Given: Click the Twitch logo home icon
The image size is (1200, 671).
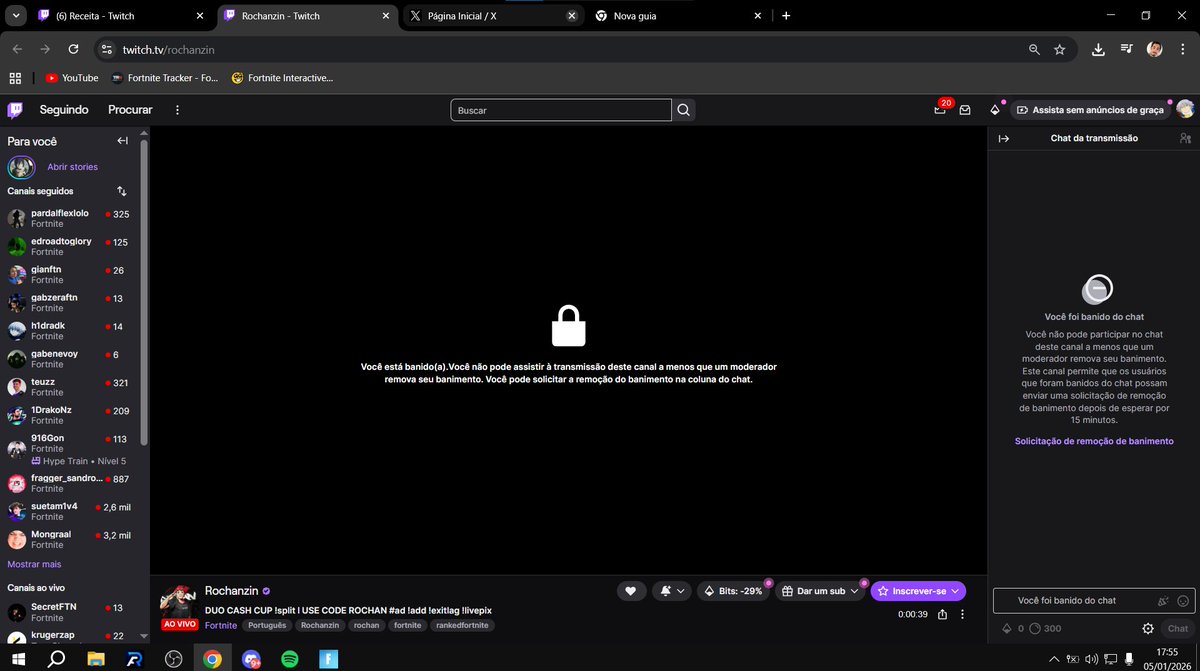Looking at the screenshot, I should [15, 110].
